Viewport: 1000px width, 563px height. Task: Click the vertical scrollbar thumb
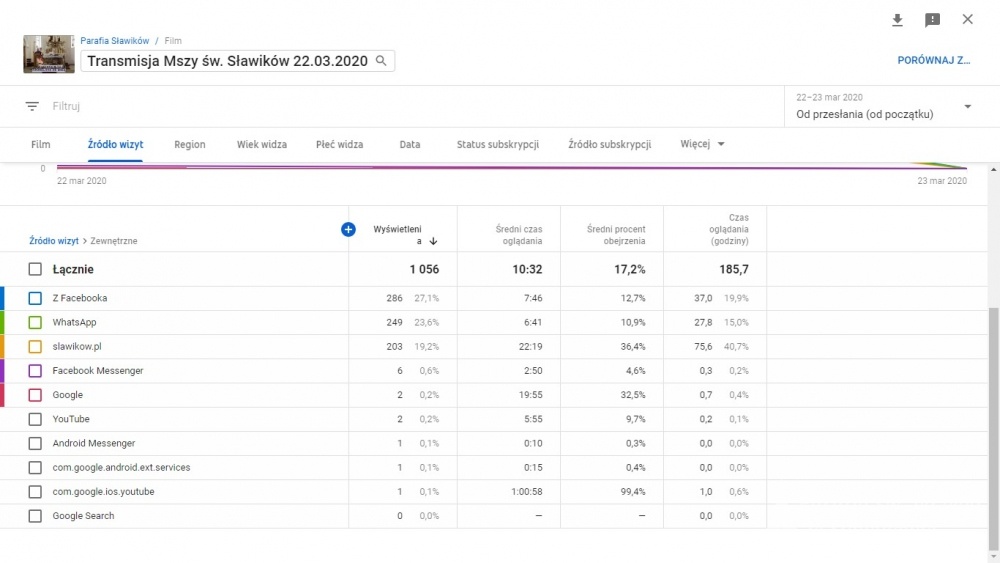pos(994,427)
